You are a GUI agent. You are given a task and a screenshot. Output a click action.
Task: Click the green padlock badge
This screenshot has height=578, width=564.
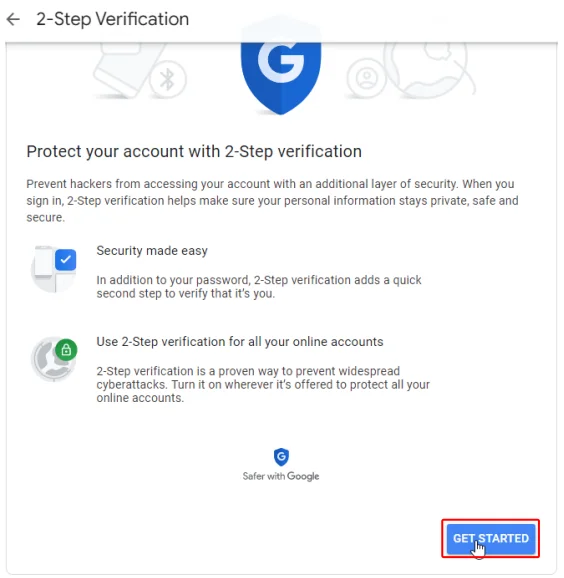tap(66, 349)
